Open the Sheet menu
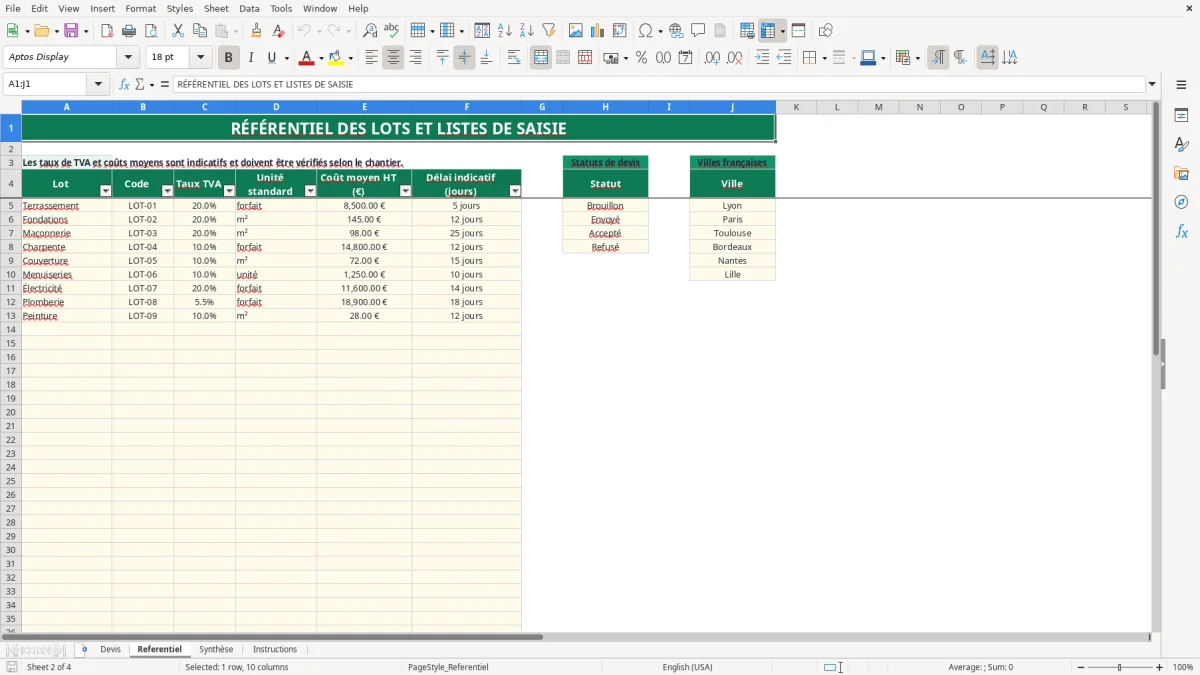 pyautogui.click(x=216, y=8)
